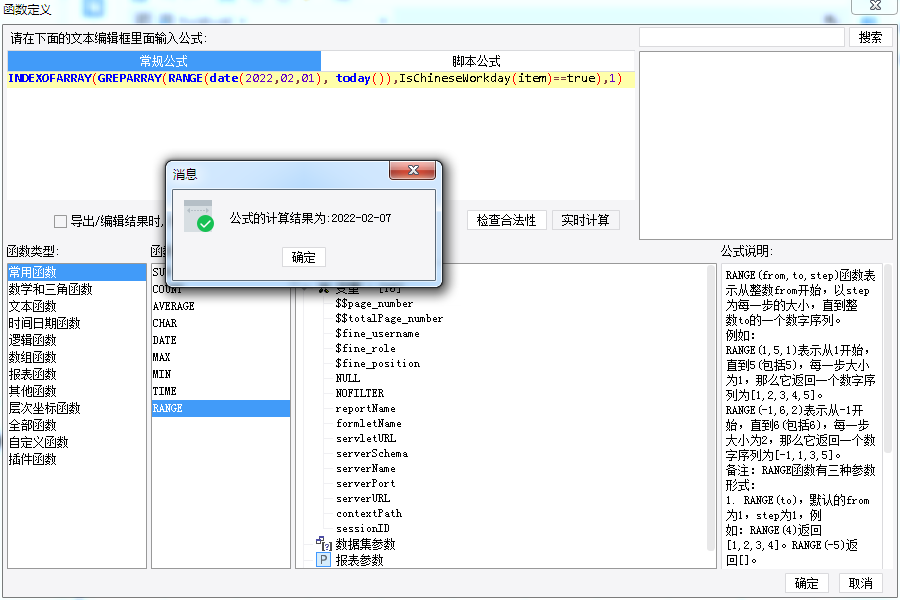Close the 函数定义 window
The image size is (900, 600).
click(875, 5)
